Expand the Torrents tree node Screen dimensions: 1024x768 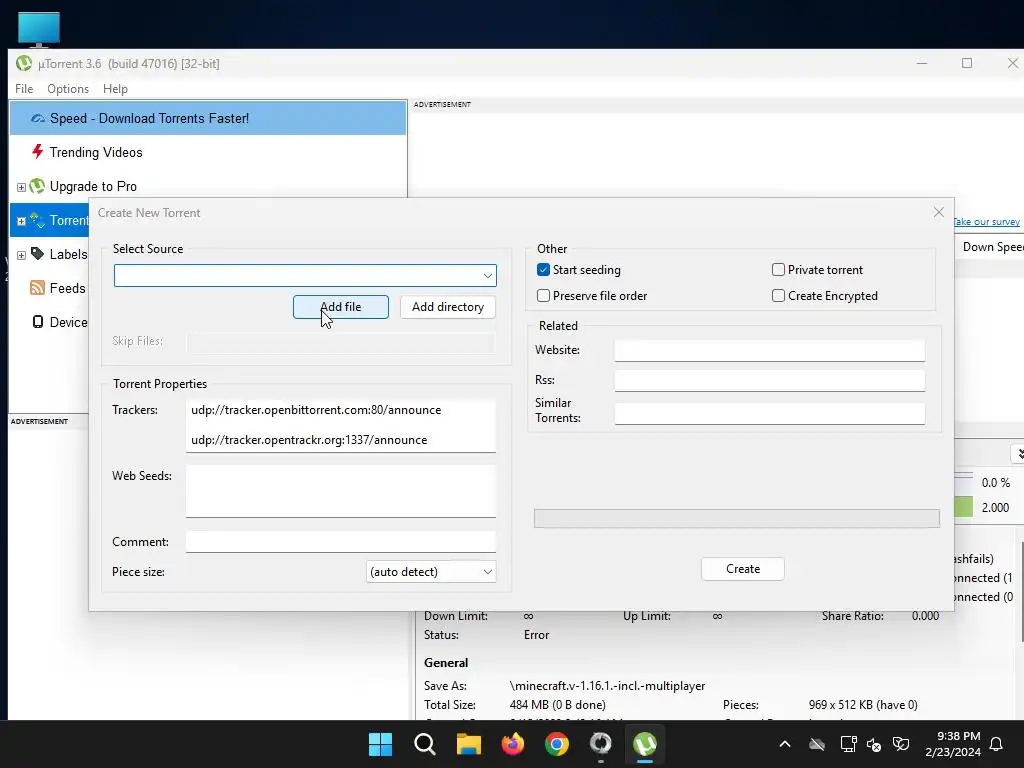pyautogui.click(x=21, y=221)
